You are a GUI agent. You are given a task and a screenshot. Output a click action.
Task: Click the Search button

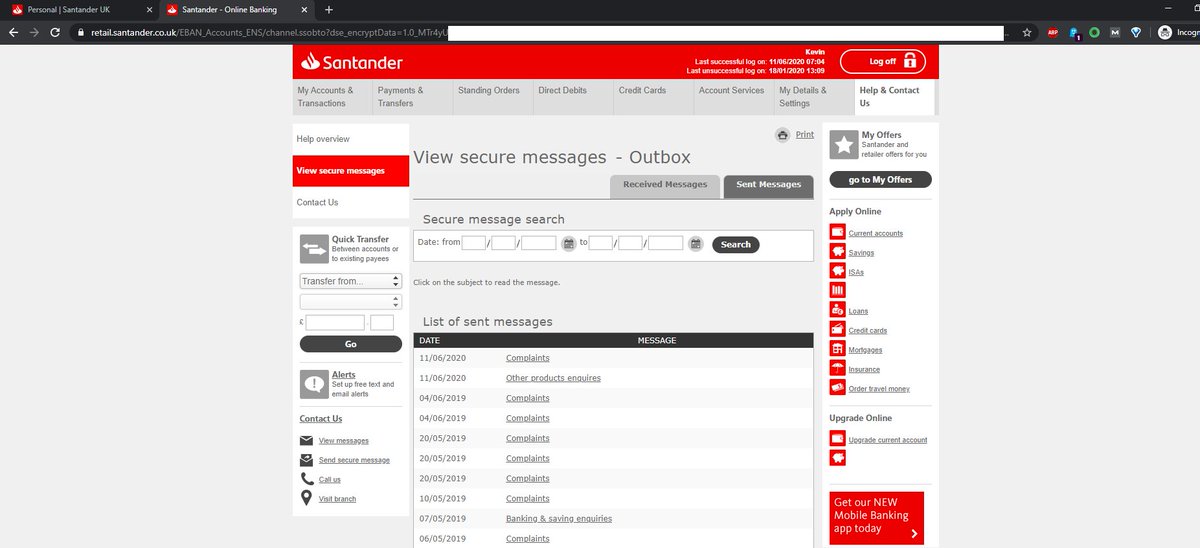coord(736,244)
